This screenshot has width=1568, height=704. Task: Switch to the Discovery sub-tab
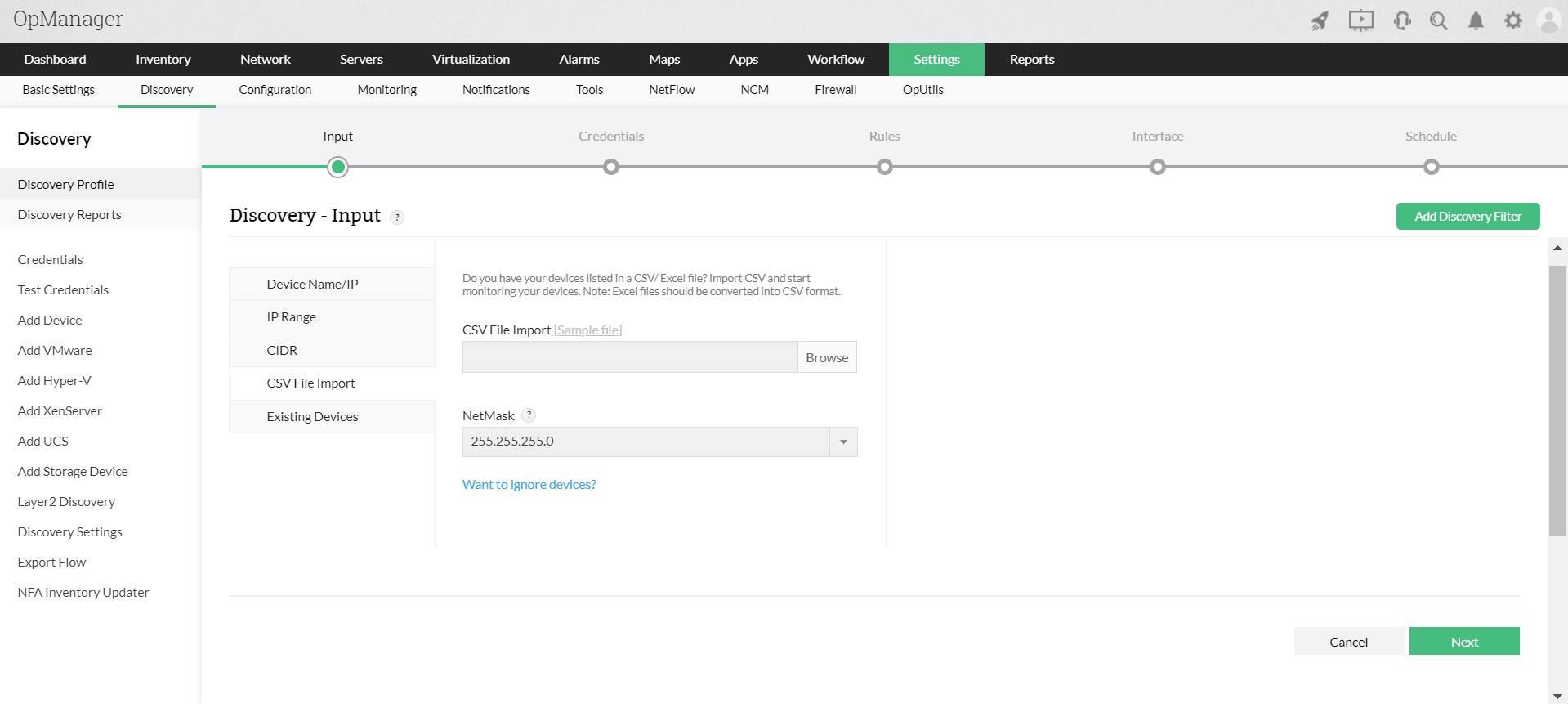[167, 90]
